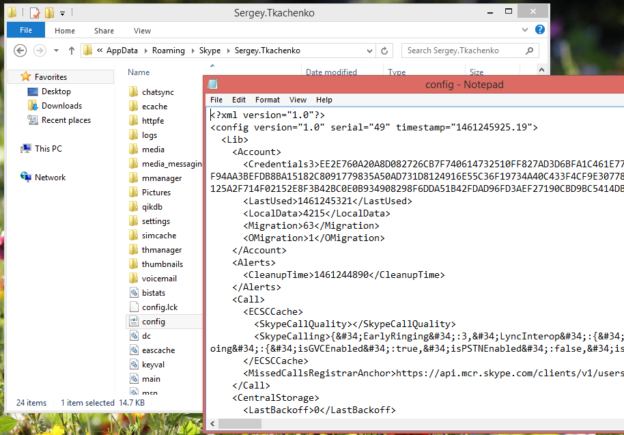Open Customize Quick Access Toolbar dropdown
This screenshot has height=435, width=624.
tap(62, 14)
